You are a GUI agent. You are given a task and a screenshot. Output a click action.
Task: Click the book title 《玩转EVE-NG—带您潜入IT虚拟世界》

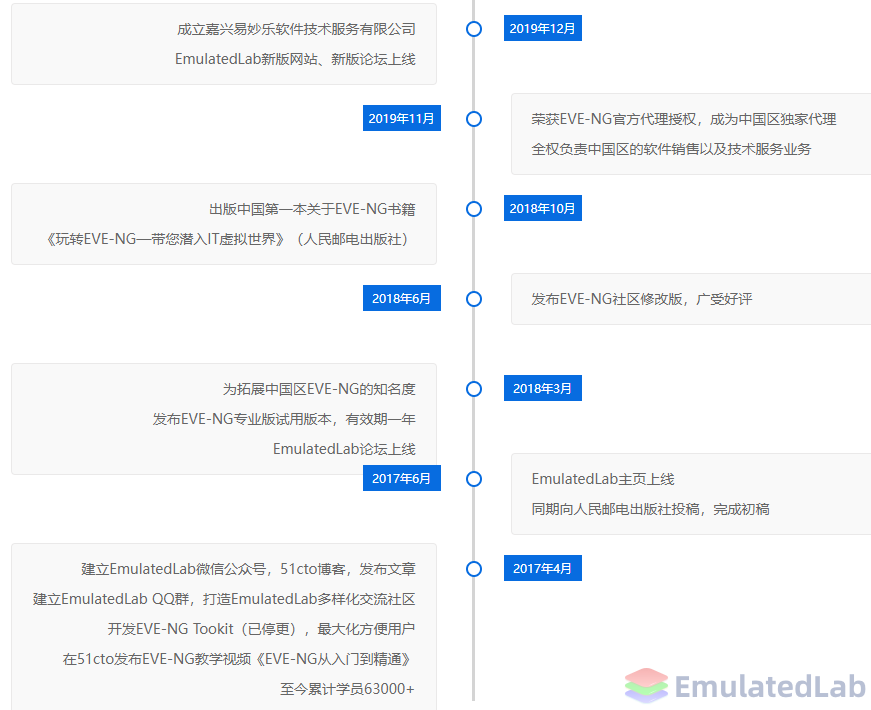166,239
